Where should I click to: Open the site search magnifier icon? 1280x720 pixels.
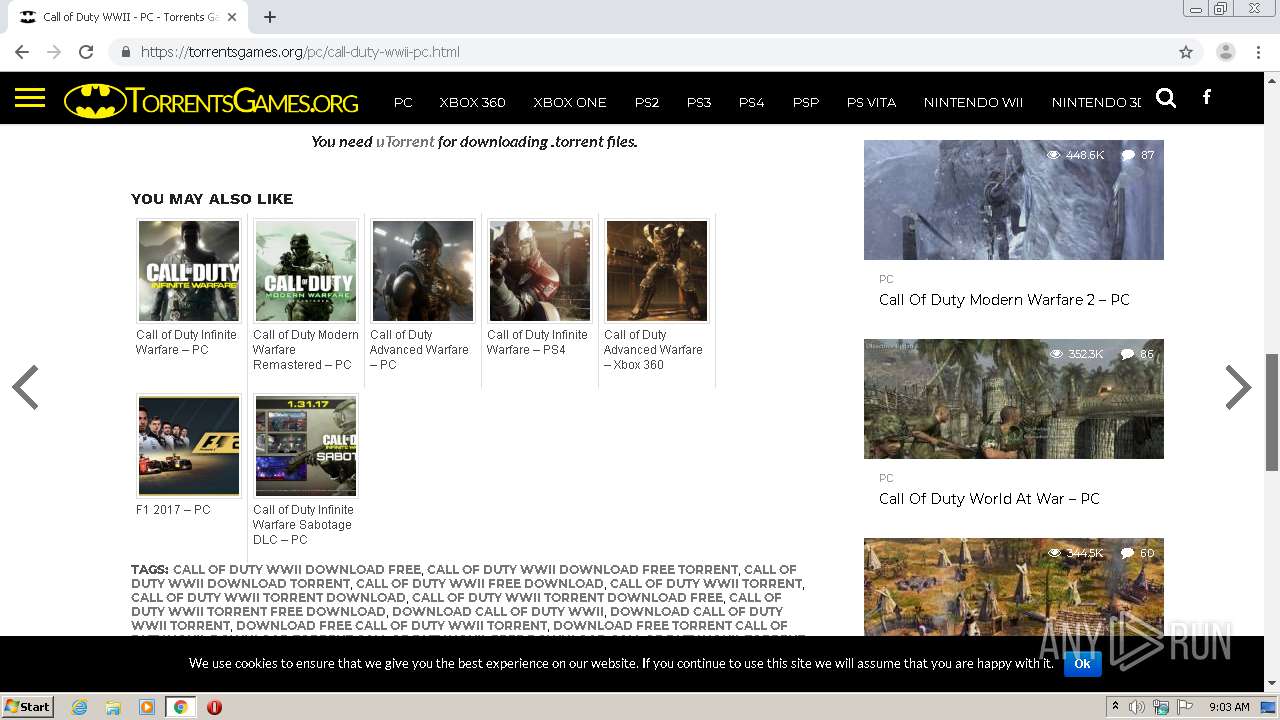pyautogui.click(x=1166, y=98)
